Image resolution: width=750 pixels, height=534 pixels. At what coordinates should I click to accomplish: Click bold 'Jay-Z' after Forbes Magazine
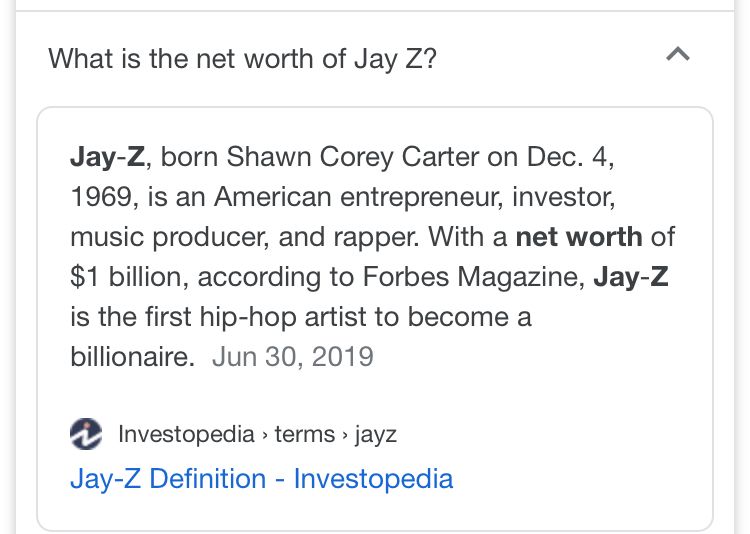pyautogui.click(x=631, y=277)
